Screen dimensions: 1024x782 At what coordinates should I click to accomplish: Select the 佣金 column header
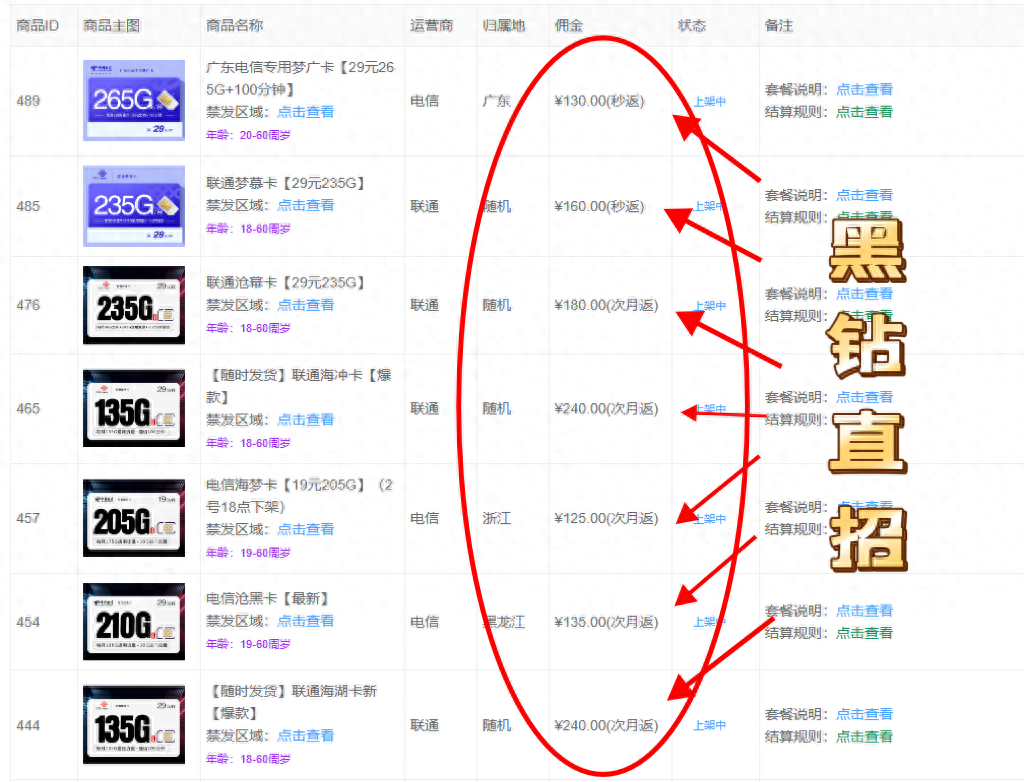coord(568,25)
